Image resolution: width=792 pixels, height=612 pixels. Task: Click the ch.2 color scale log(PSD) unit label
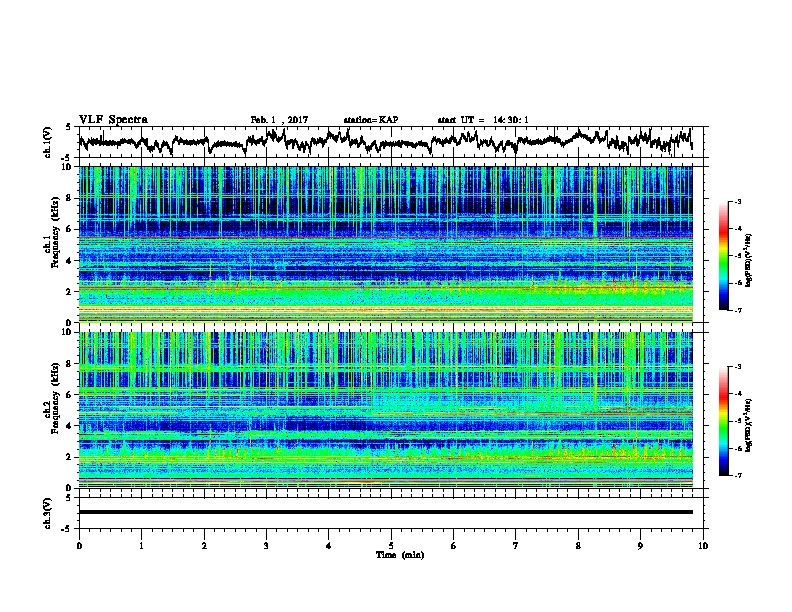tap(749, 425)
